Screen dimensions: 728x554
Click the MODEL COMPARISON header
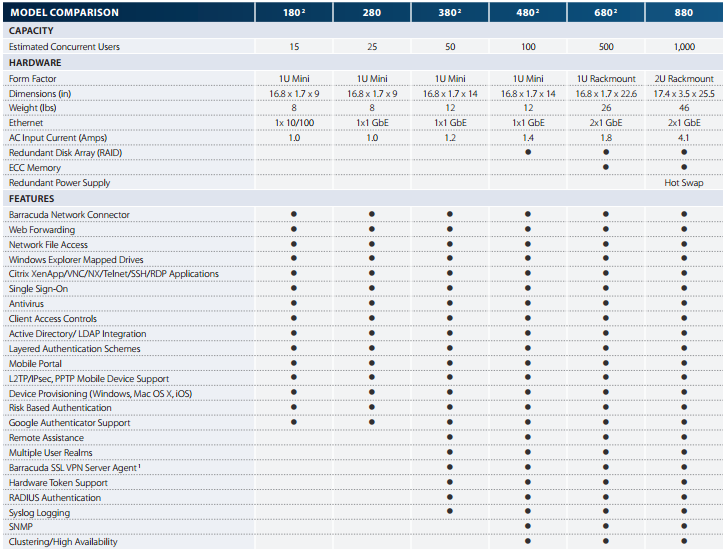click(65, 13)
